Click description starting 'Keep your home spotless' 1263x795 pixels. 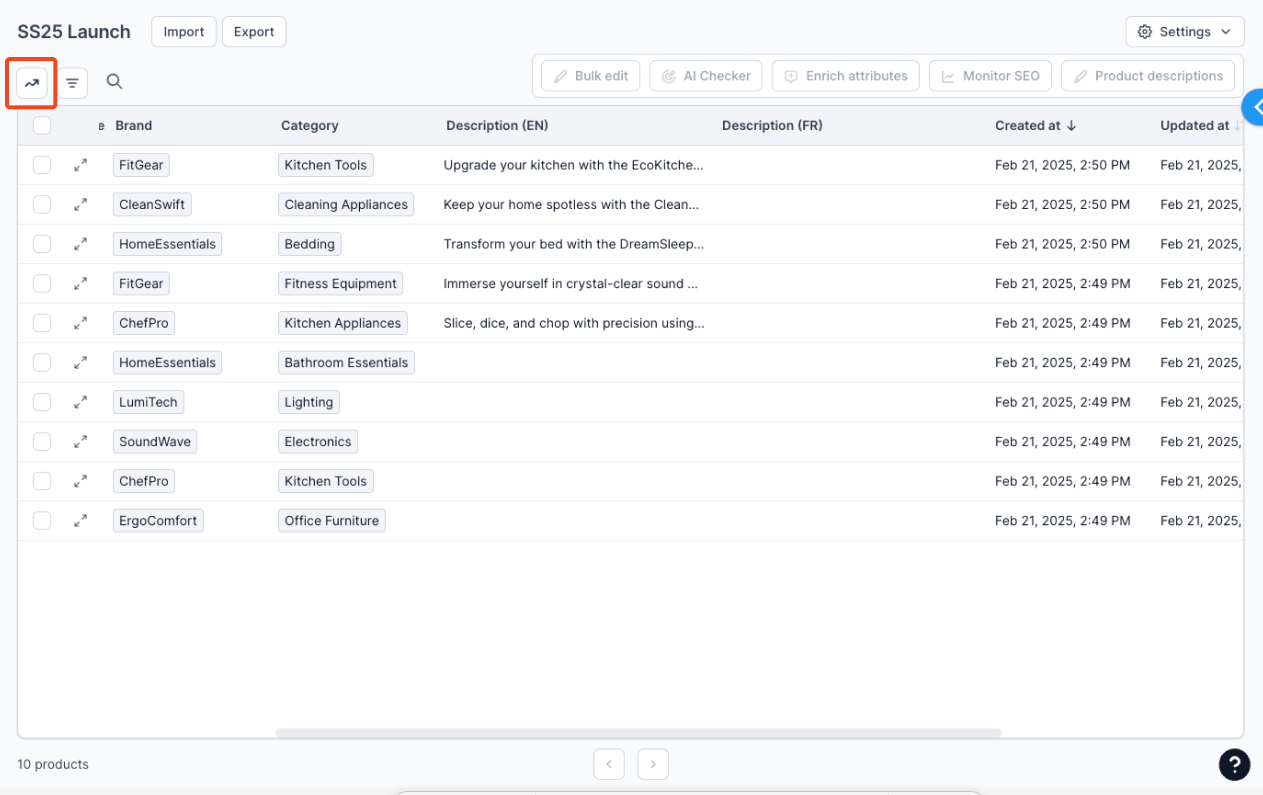tap(571, 204)
